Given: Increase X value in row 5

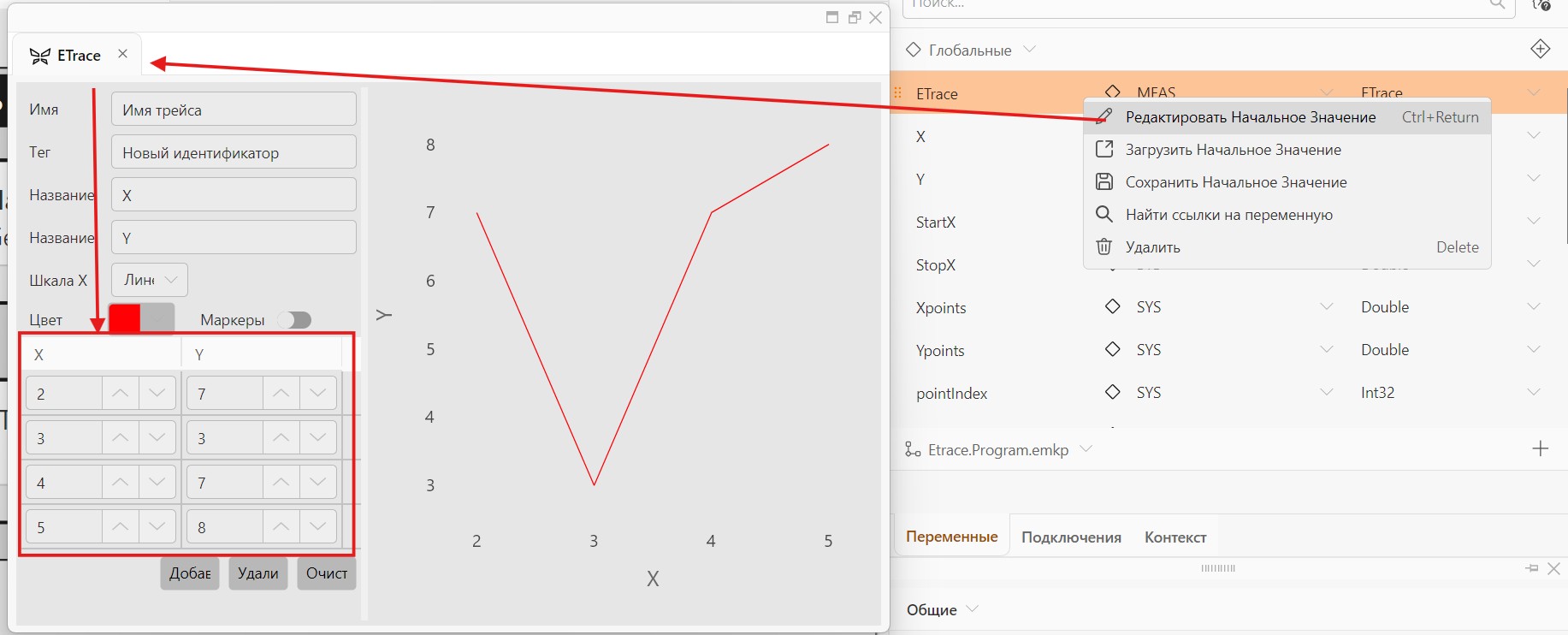Looking at the screenshot, I should pyautogui.click(x=121, y=526).
